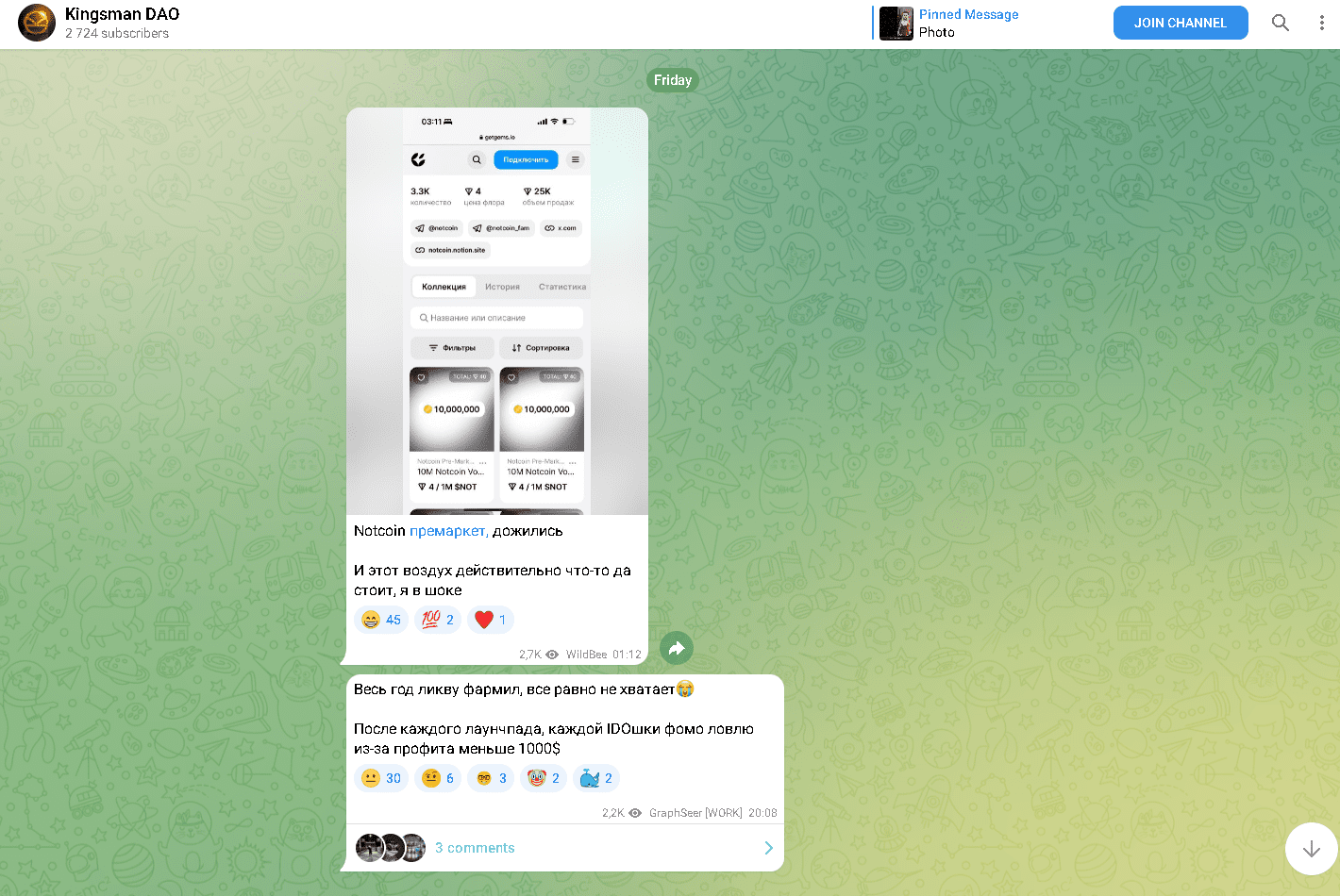The height and width of the screenshot is (896, 1340).
Task: Click the Friday date badge
Action: (672, 80)
